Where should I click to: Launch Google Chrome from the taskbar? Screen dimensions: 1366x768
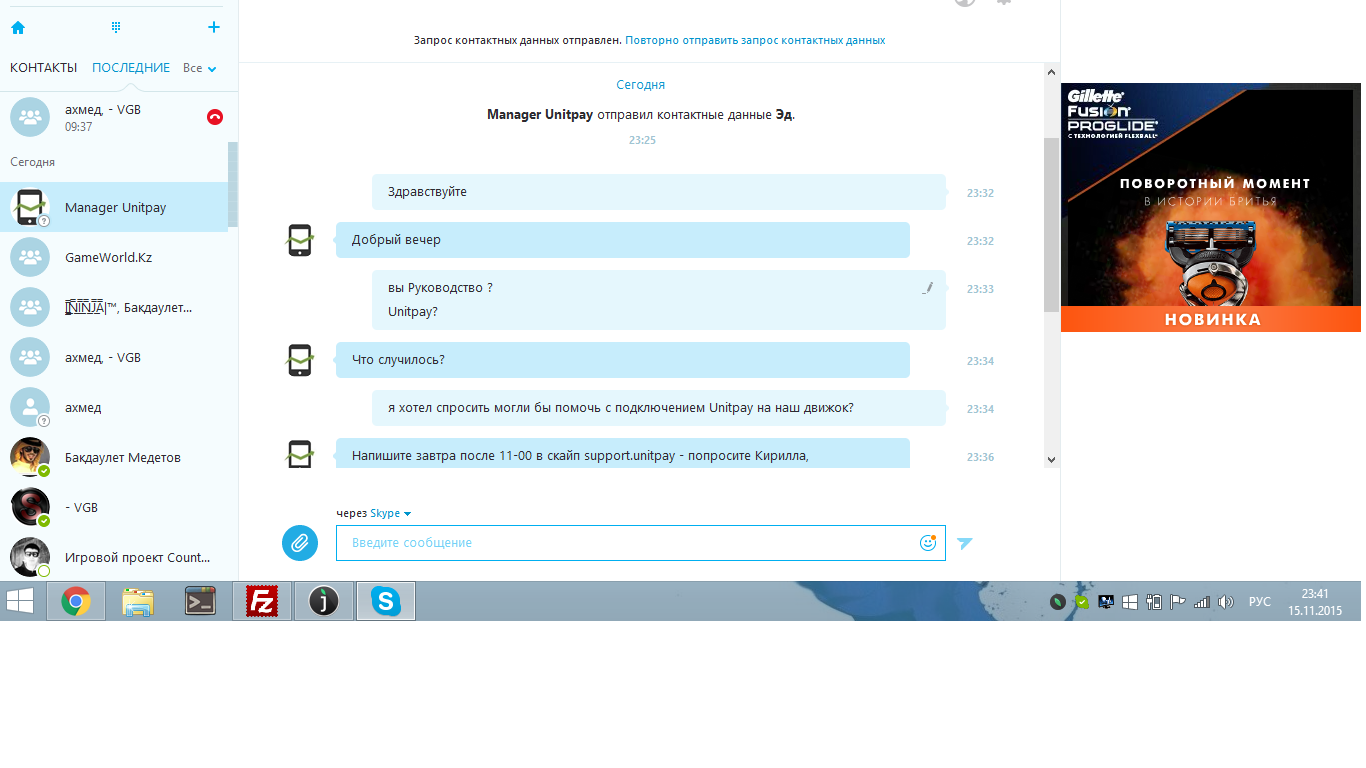pyautogui.click(x=76, y=601)
